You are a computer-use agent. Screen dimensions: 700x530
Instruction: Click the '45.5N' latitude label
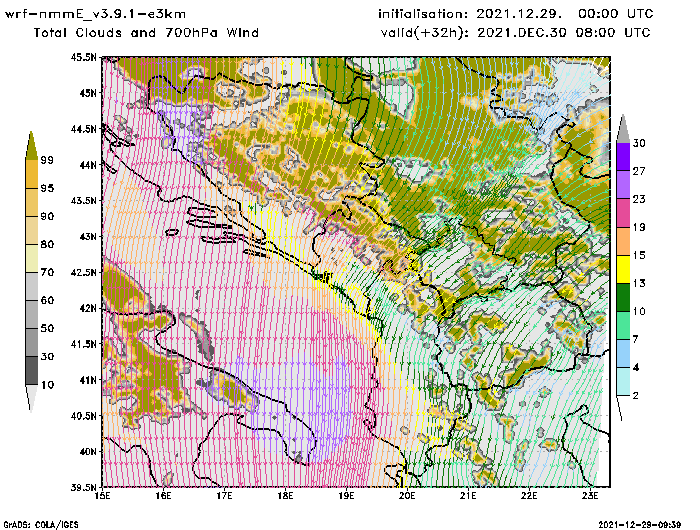(x=83, y=57)
